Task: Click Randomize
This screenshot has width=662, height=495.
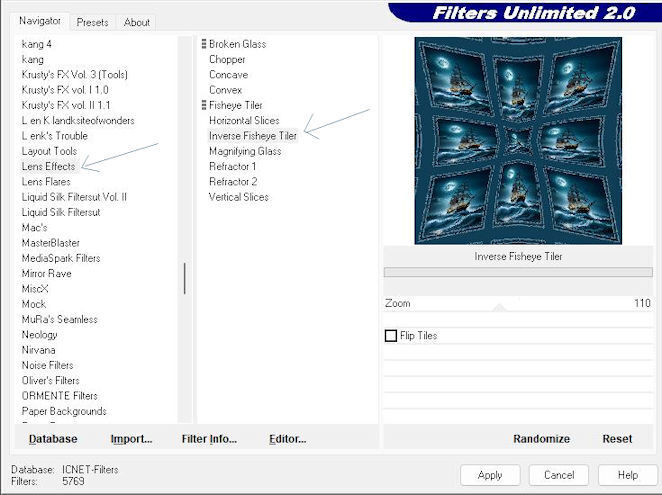Action: (541, 439)
